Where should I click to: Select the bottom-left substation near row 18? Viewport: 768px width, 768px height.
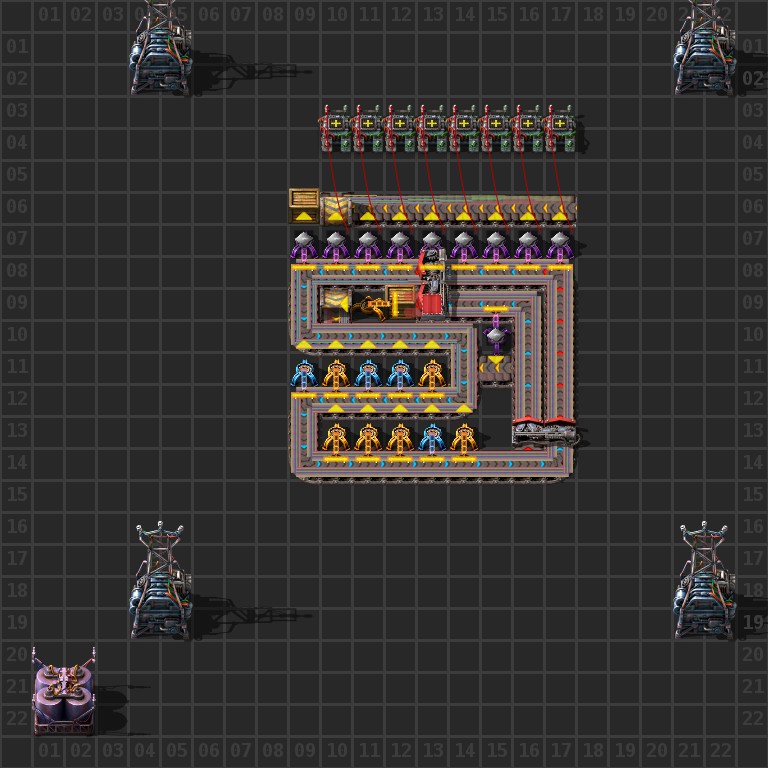pyautogui.click(x=160, y=580)
